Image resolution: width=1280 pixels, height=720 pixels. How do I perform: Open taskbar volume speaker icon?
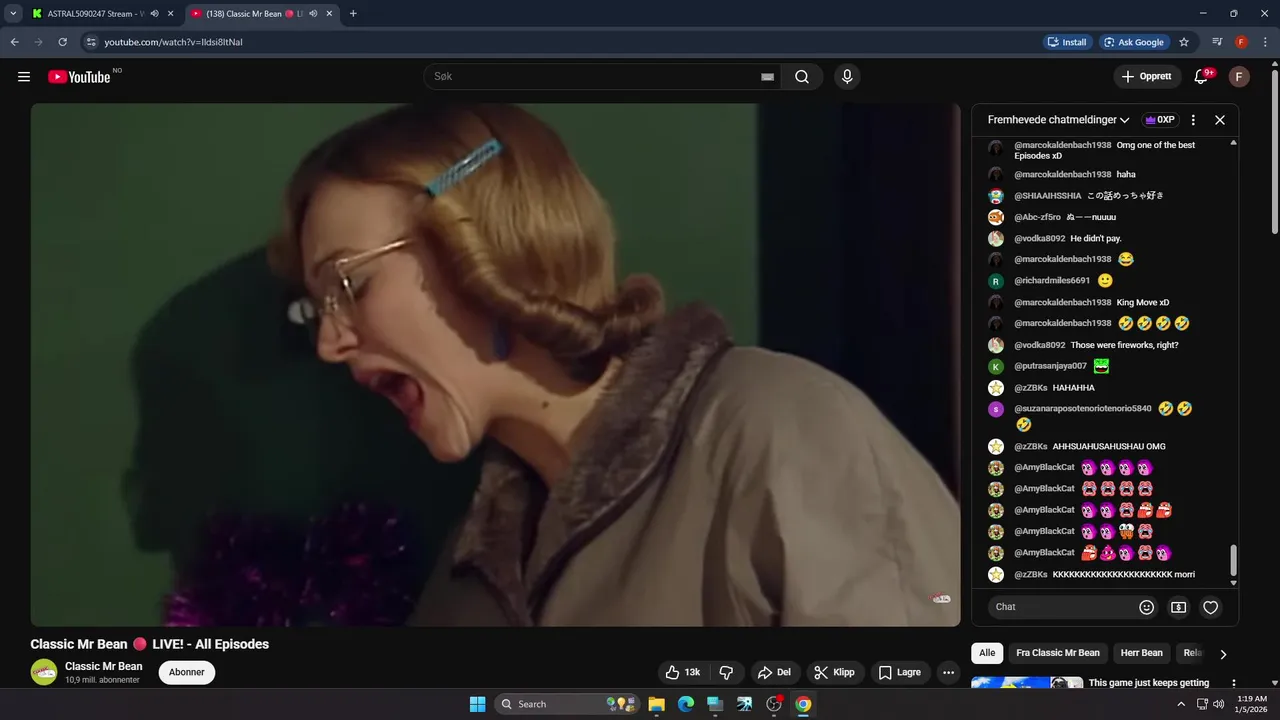point(1219,704)
